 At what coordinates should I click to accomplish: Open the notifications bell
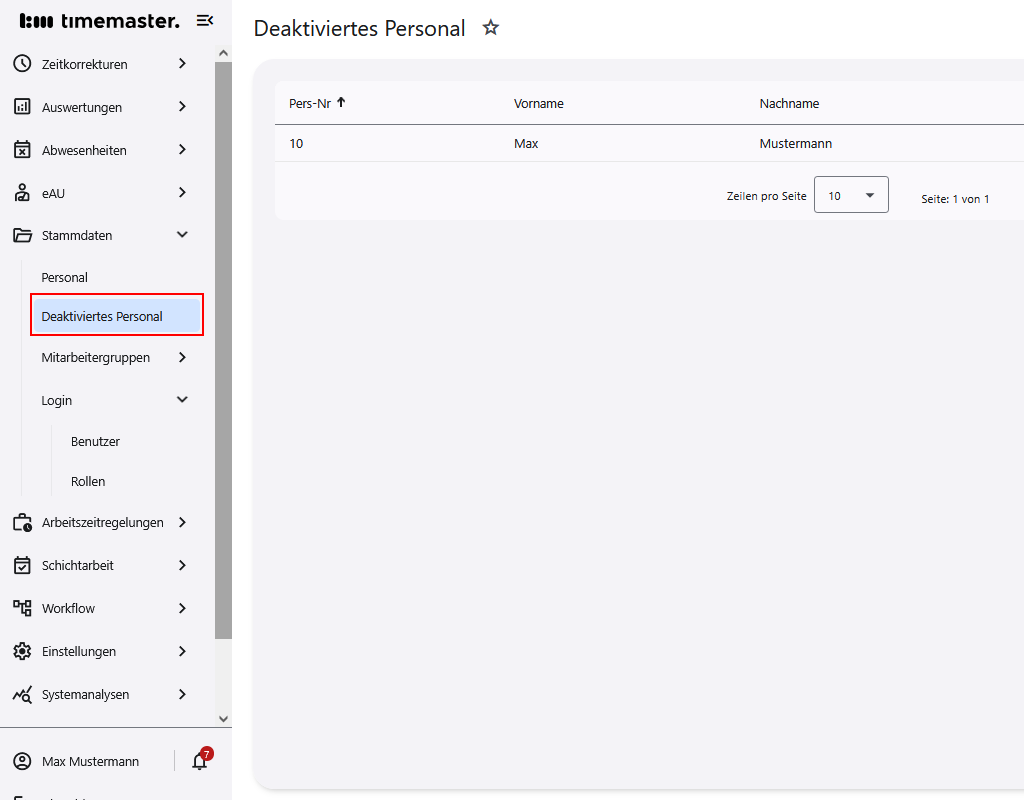[x=200, y=761]
